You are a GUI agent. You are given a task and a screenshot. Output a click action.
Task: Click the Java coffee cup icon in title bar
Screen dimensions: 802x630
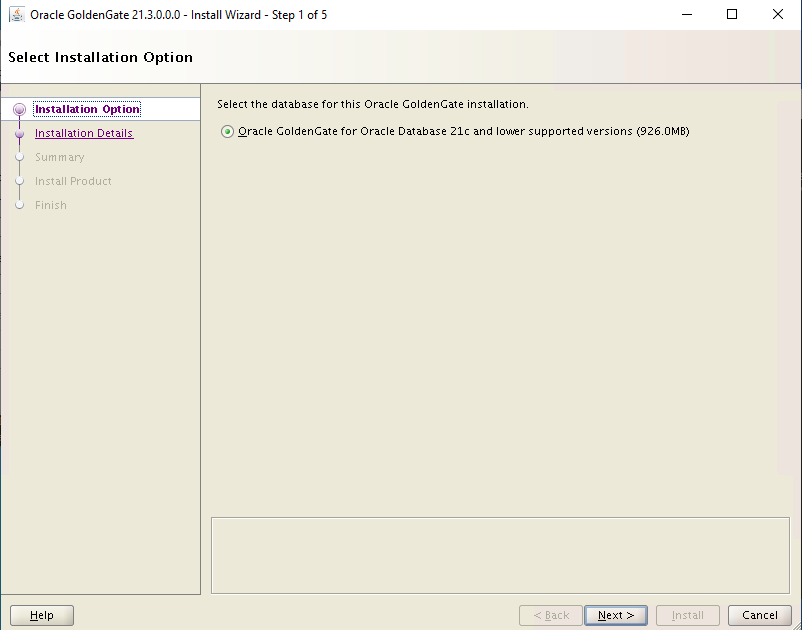[x=15, y=14]
